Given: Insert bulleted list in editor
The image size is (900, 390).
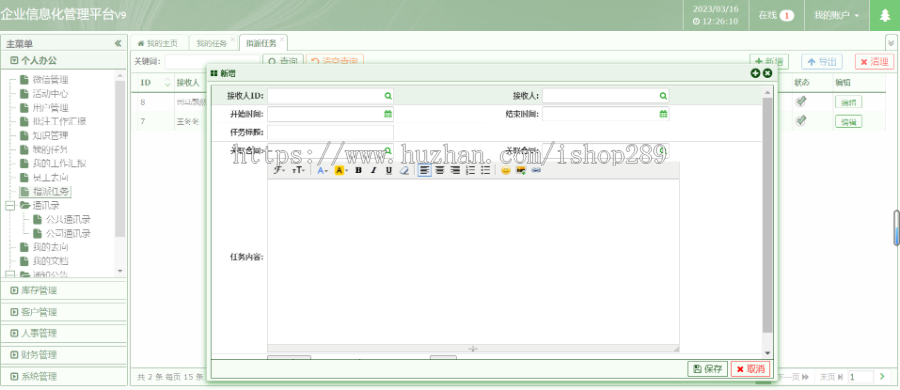Looking at the screenshot, I should (x=486, y=170).
